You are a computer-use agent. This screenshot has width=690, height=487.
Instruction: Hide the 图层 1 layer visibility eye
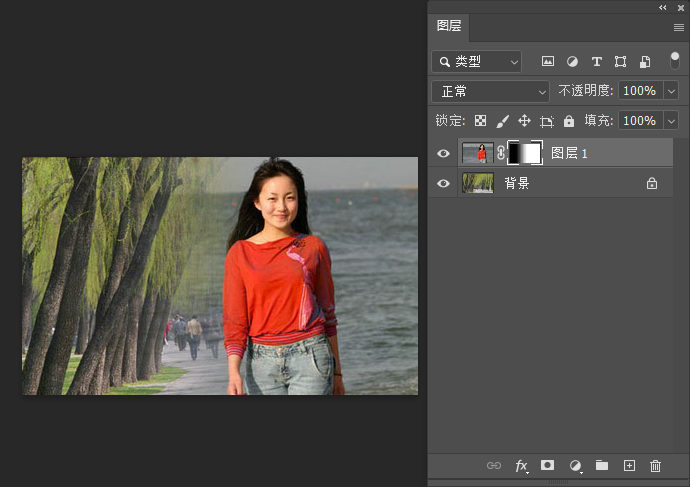click(443, 153)
